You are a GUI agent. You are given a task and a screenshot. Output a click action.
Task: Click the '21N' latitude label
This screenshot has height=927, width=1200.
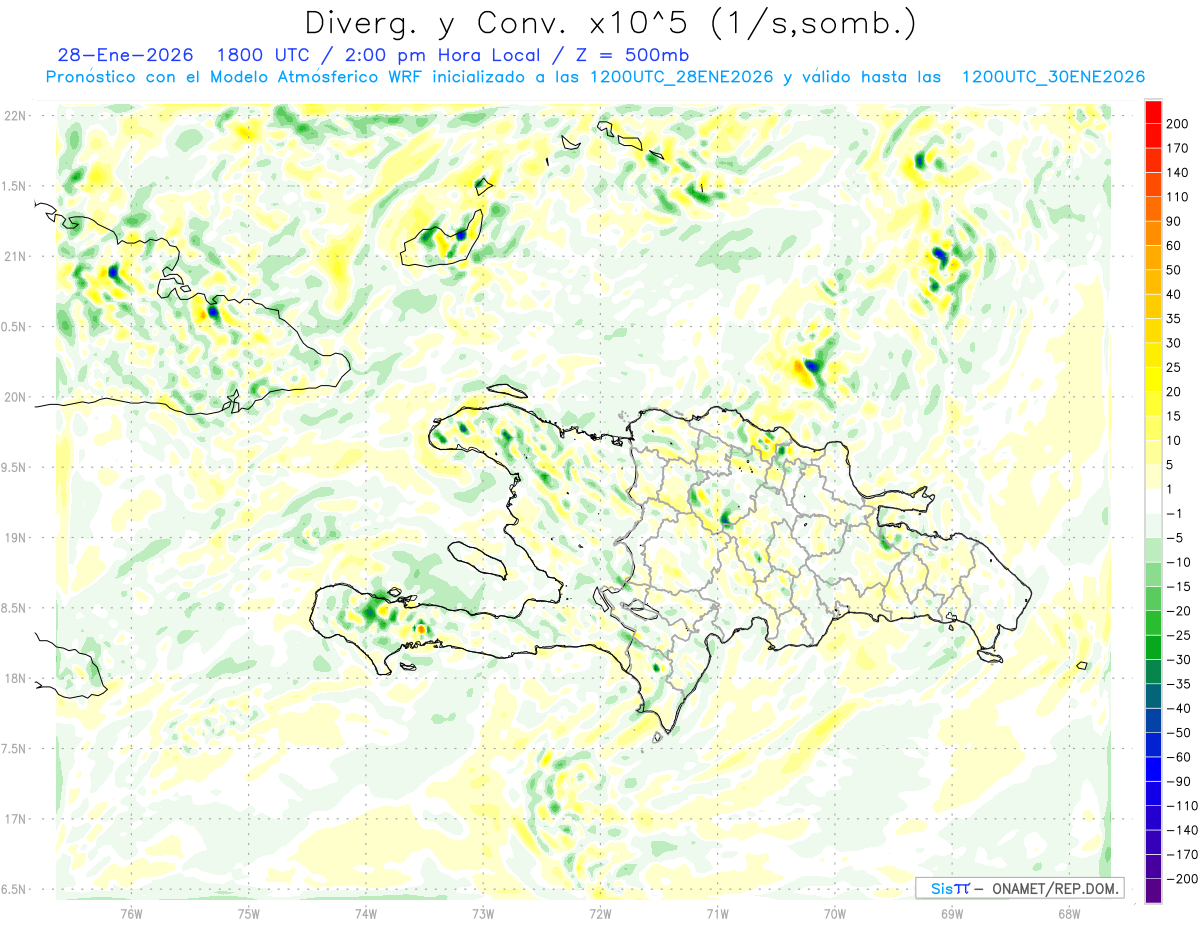16,256
